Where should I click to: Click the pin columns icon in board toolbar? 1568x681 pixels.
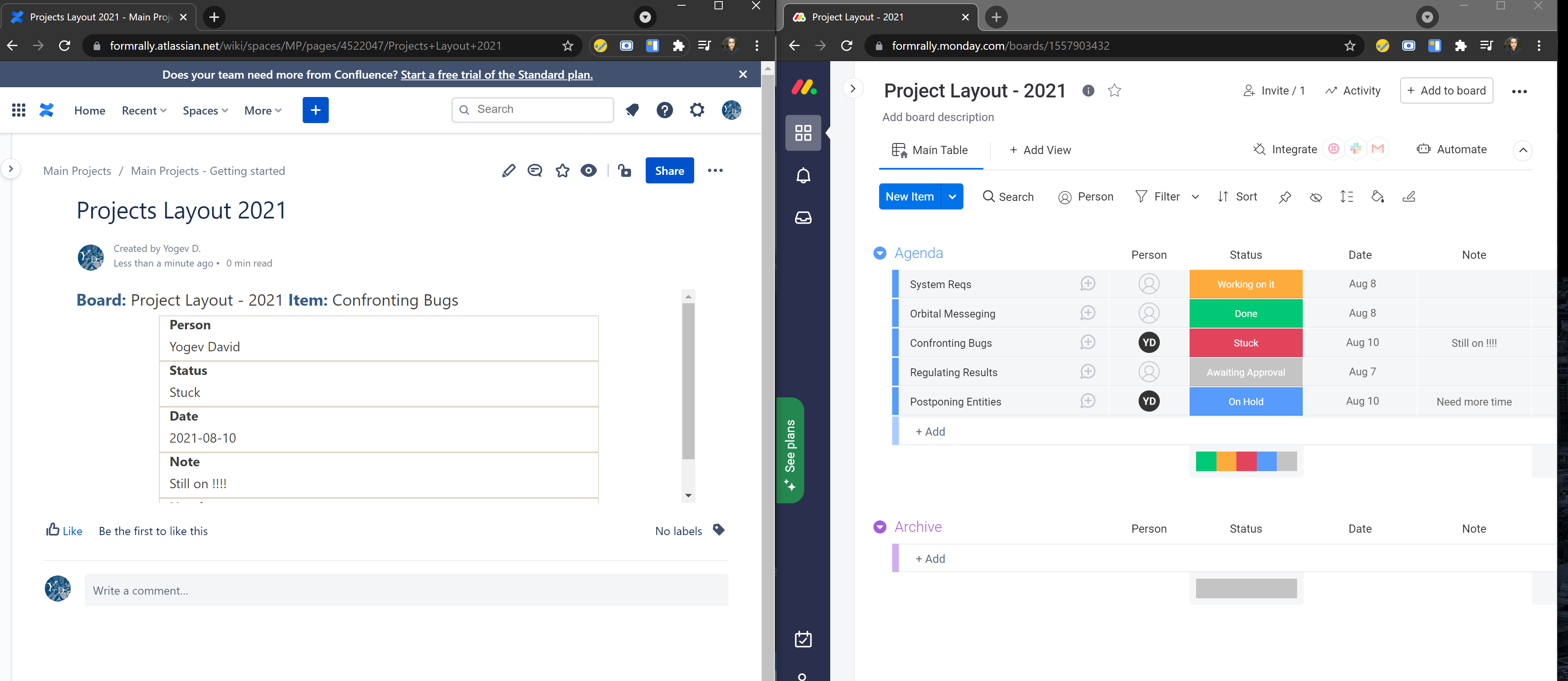(x=1284, y=197)
